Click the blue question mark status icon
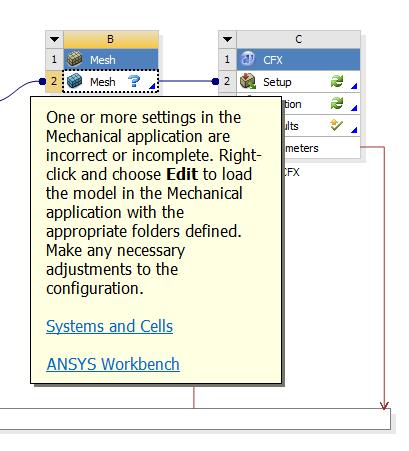The width and height of the screenshot is (409, 451). point(134,81)
